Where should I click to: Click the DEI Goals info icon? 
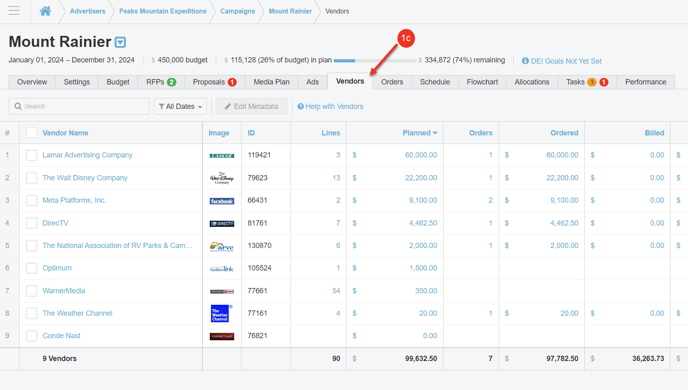525,61
